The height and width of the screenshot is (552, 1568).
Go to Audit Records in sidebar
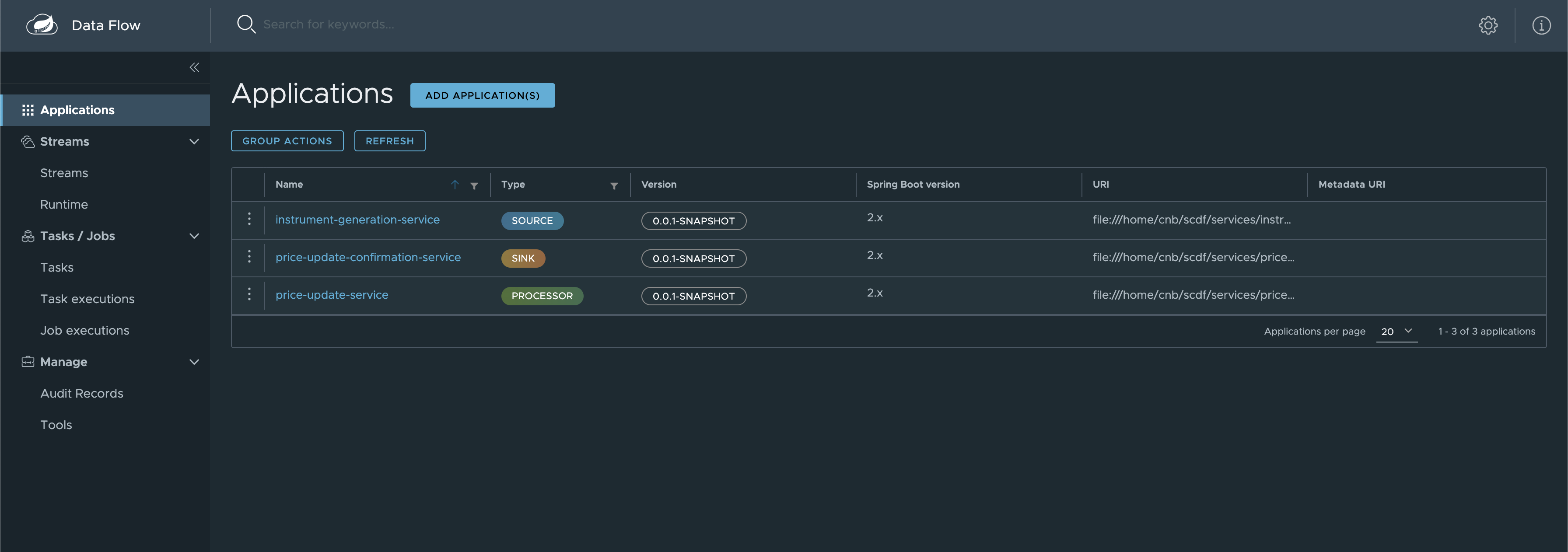pyautogui.click(x=81, y=394)
